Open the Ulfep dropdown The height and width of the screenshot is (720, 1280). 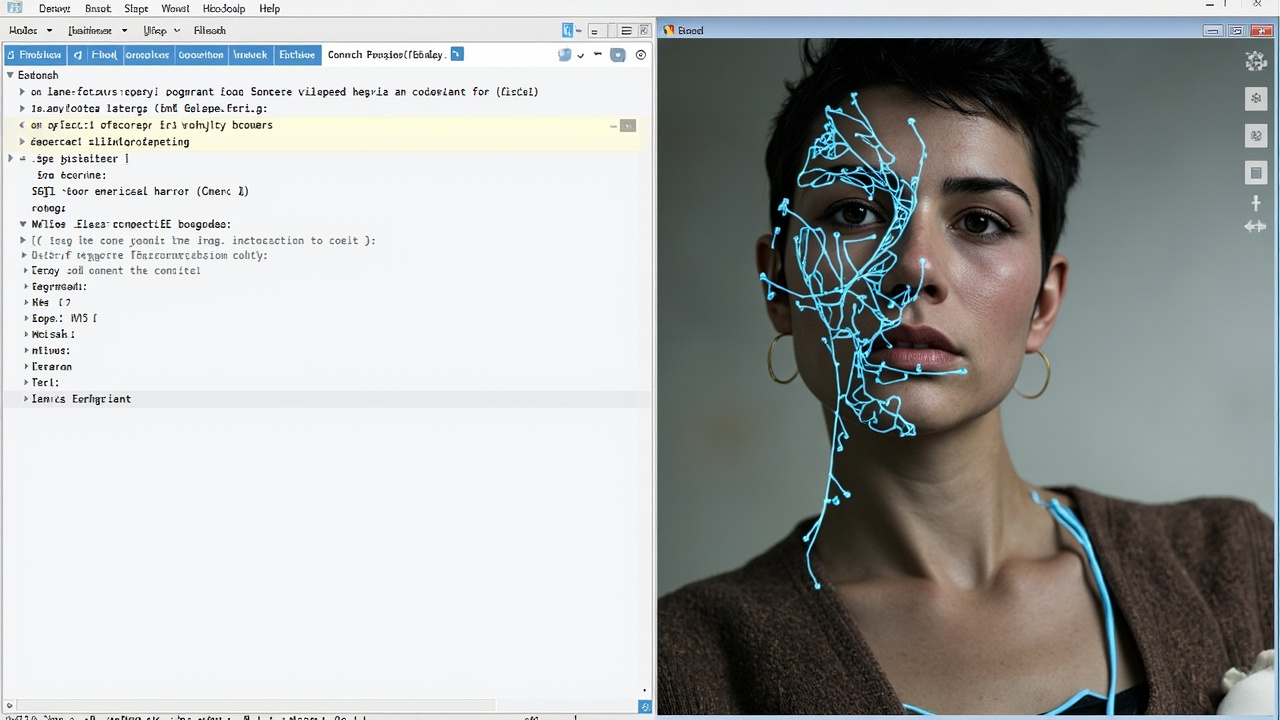click(x=161, y=31)
